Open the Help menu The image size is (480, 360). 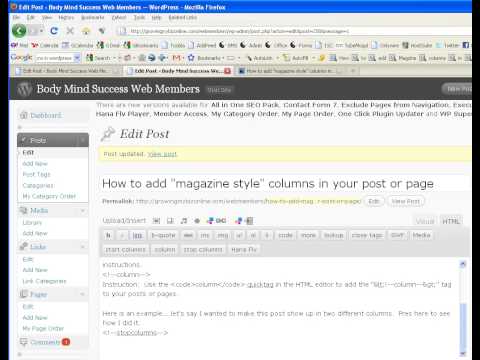pos(156,17)
